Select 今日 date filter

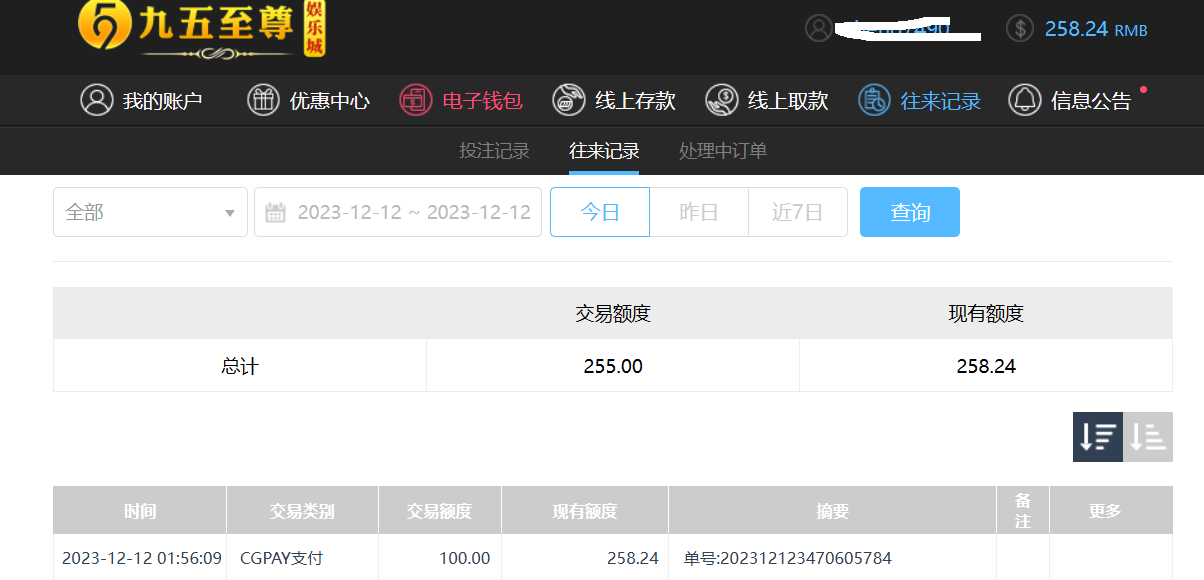point(600,212)
